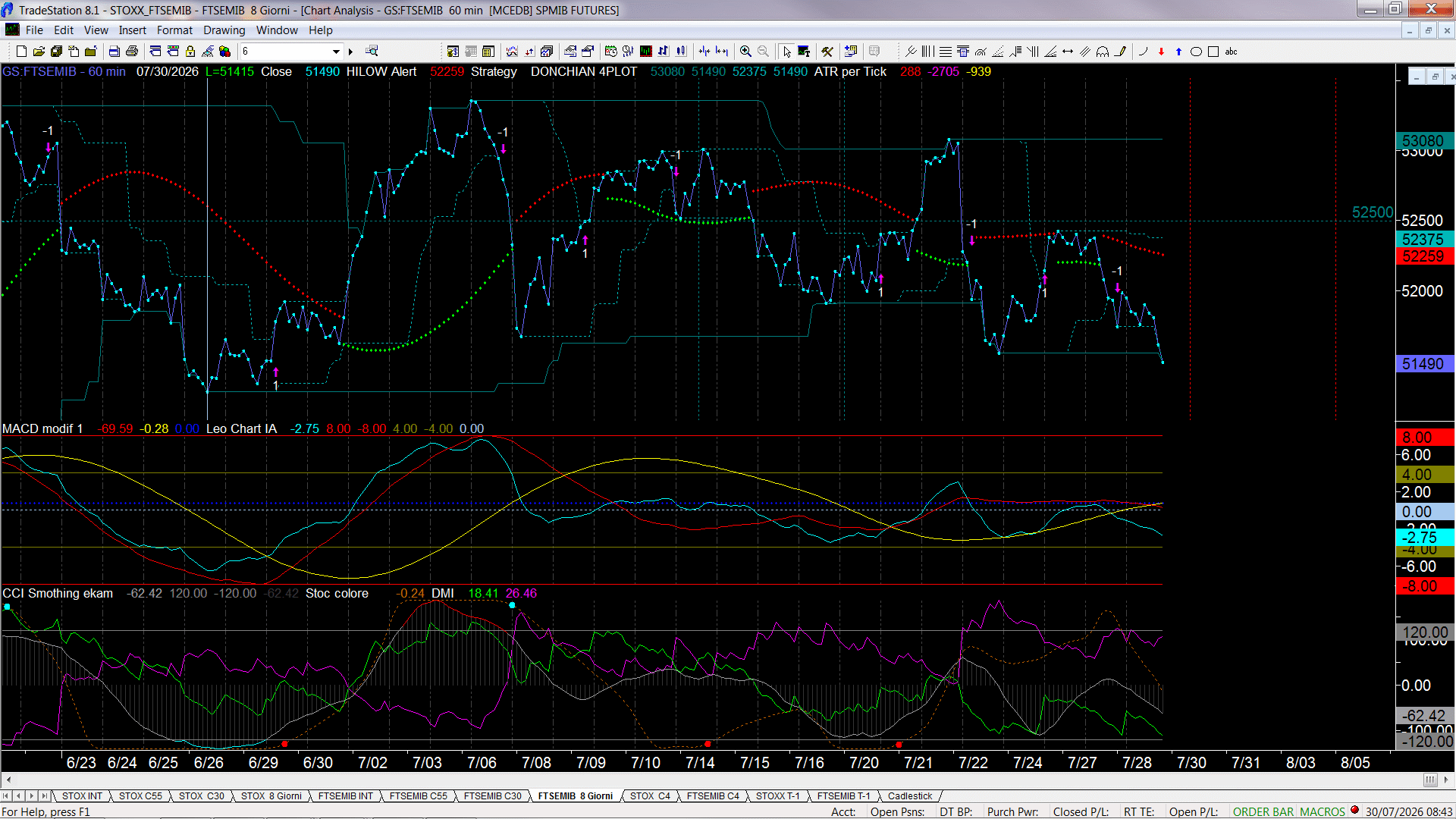Select the ellipse drawing tool
The image size is (1456, 819).
click(1196, 52)
